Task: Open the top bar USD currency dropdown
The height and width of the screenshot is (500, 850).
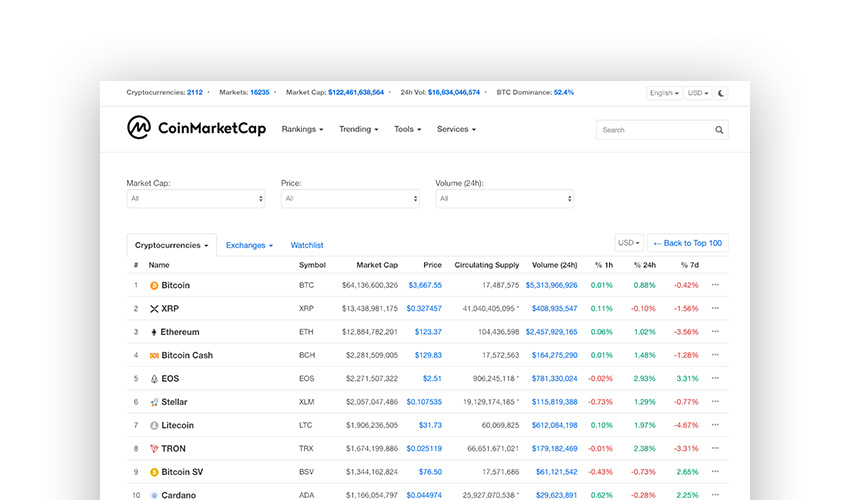Action: [x=698, y=93]
